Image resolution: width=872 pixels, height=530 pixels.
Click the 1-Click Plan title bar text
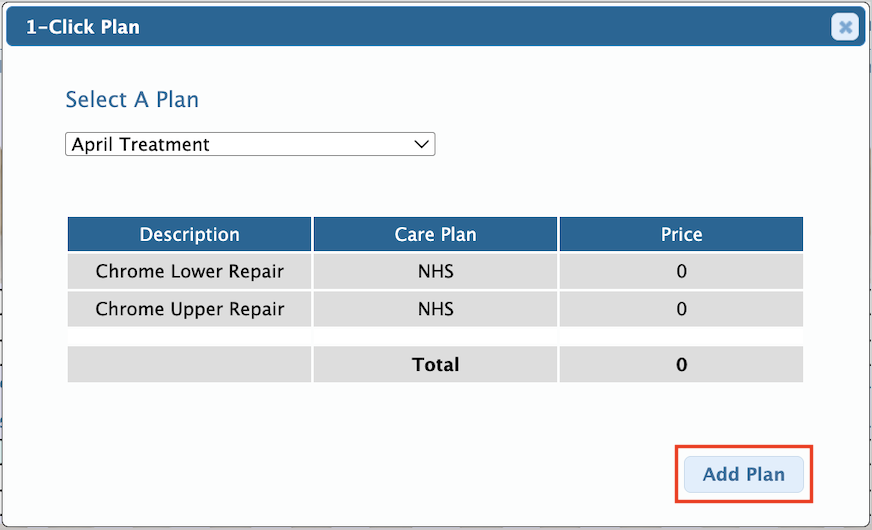coord(83,27)
